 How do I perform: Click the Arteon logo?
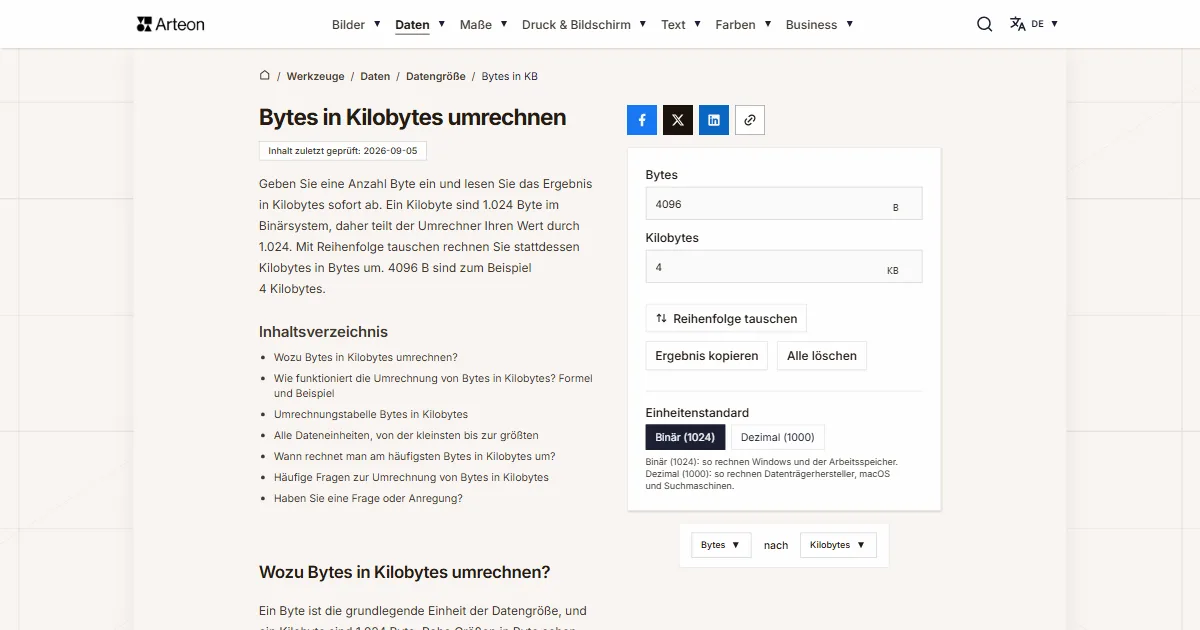coord(170,24)
